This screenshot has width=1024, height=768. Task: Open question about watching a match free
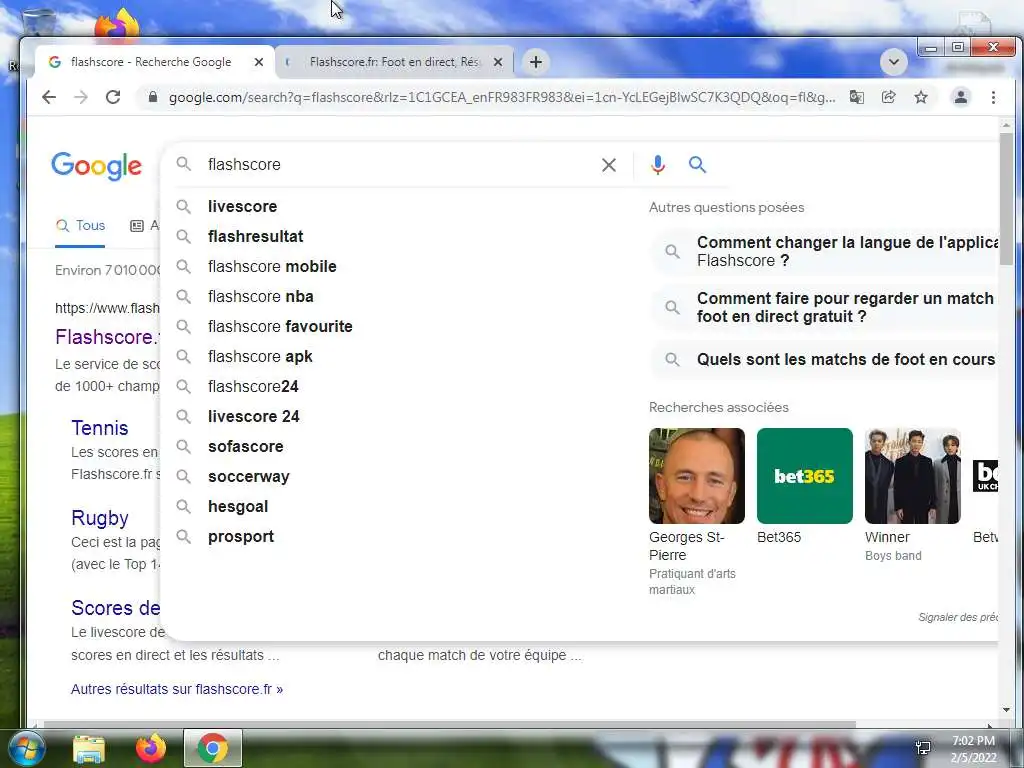pos(824,308)
